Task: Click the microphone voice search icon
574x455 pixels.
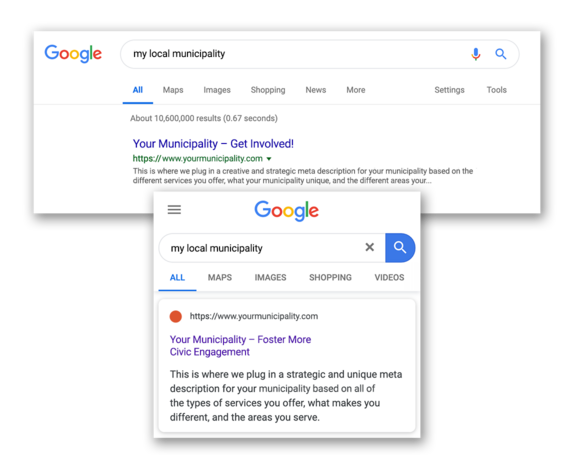Action: pyautogui.click(x=476, y=54)
